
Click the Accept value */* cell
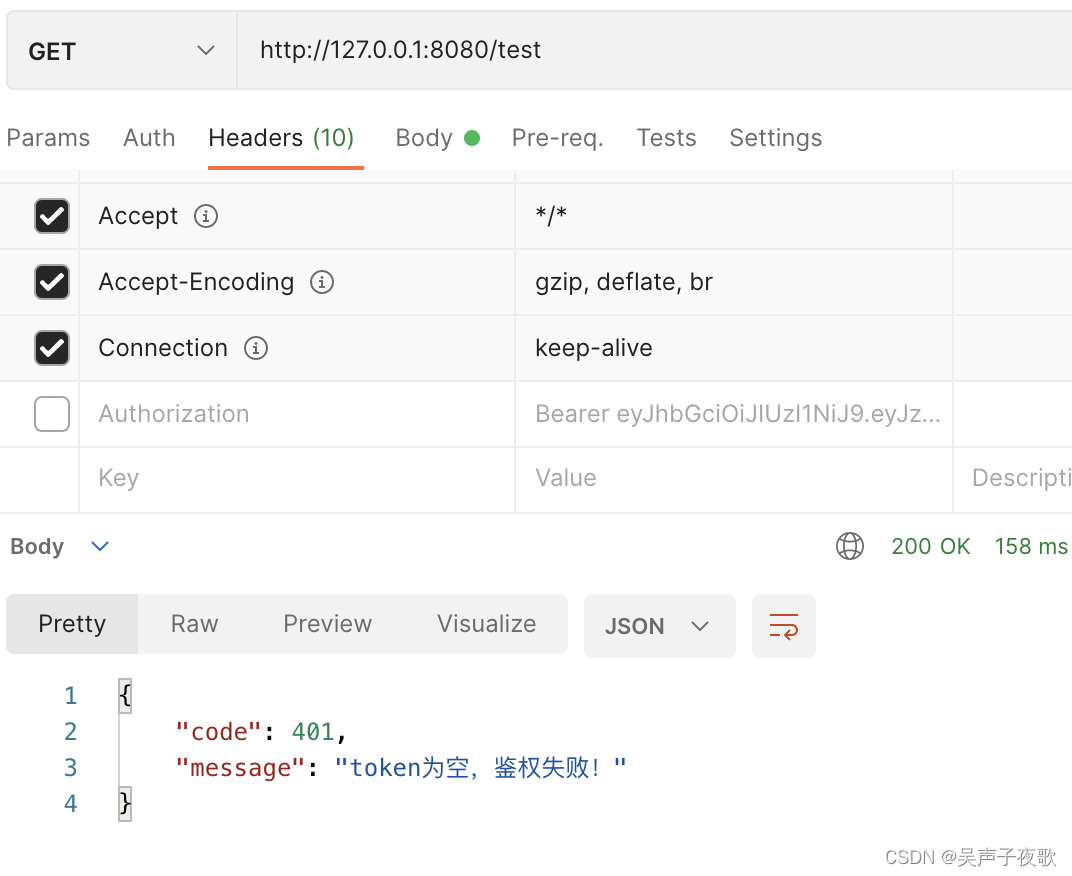click(x=734, y=216)
